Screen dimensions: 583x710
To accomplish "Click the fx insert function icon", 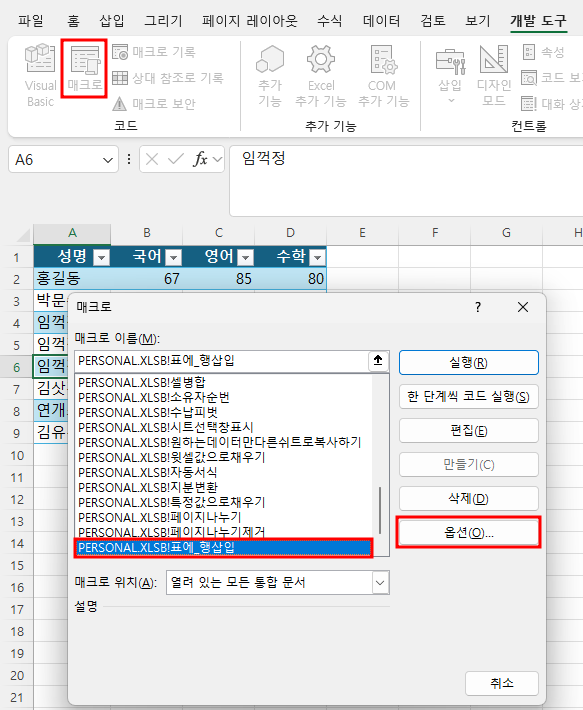I will 200,159.
